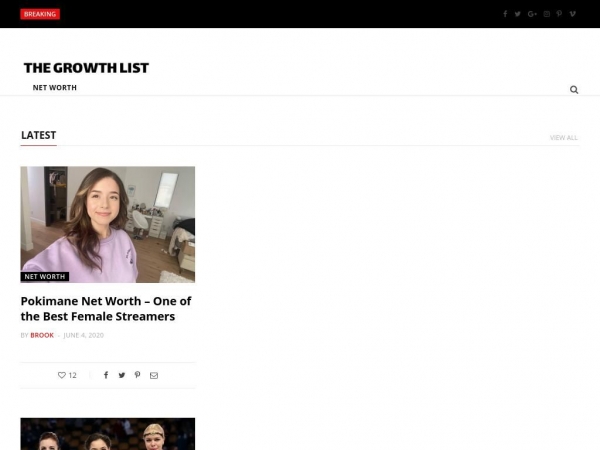This screenshot has width=600, height=450.
Task: Click the red BREAKING label
Action: click(x=40, y=14)
